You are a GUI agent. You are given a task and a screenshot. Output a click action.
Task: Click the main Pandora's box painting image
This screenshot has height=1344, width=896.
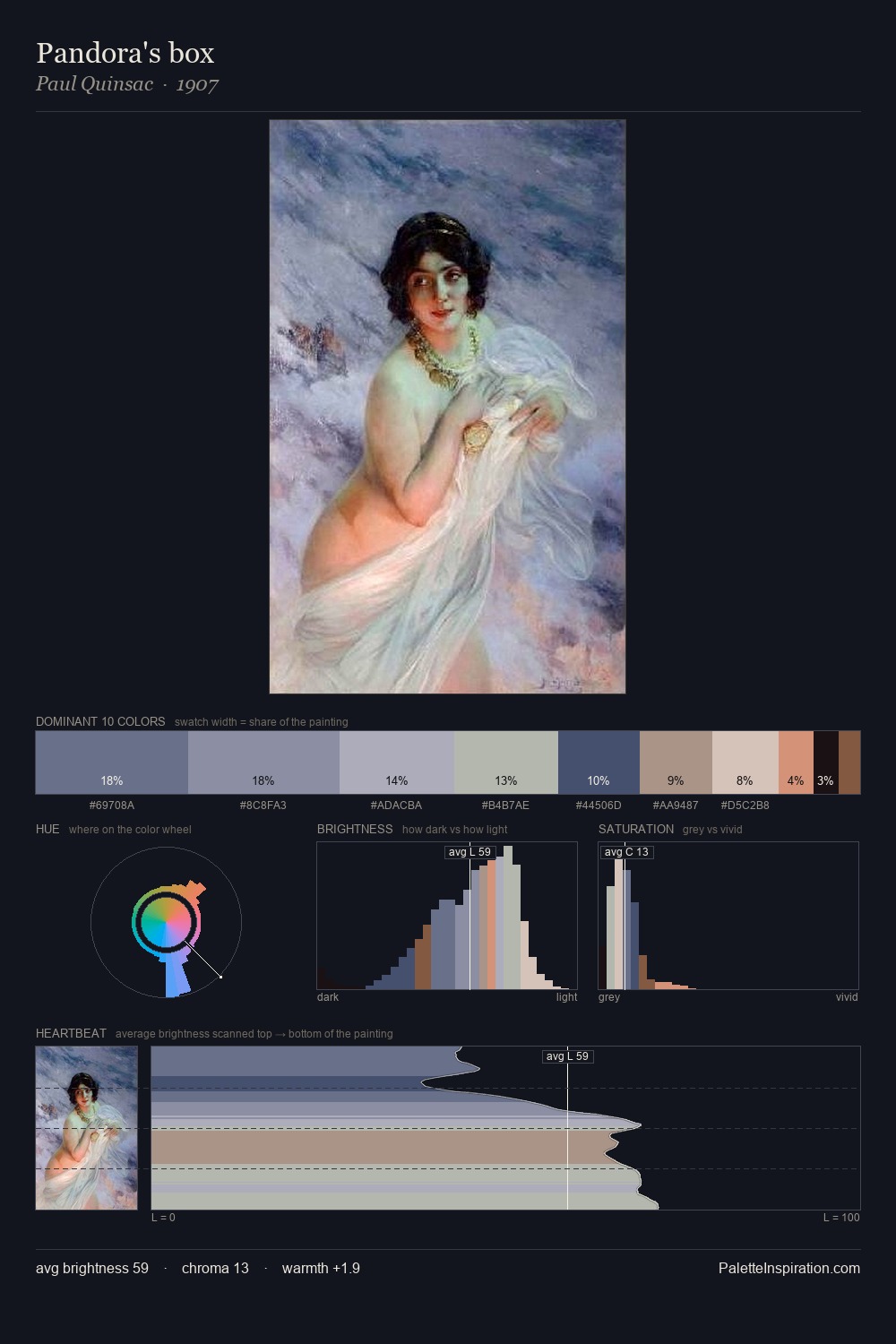tap(447, 407)
